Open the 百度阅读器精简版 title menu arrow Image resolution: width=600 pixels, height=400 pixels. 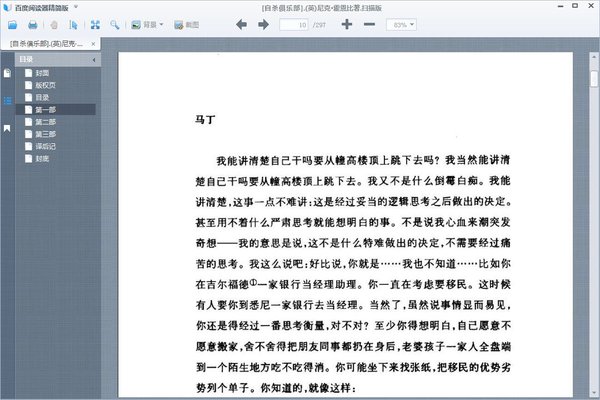pyautogui.click(x=76, y=7)
